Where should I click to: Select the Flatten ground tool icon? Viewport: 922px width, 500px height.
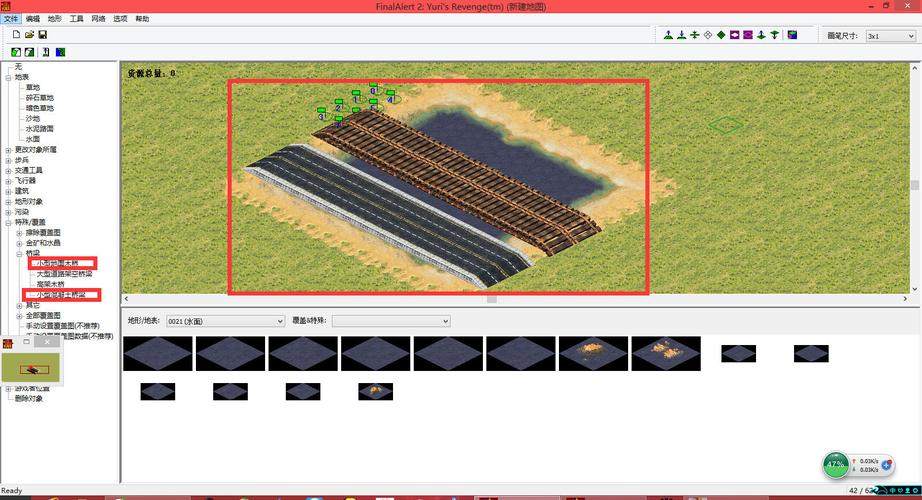pos(694,35)
